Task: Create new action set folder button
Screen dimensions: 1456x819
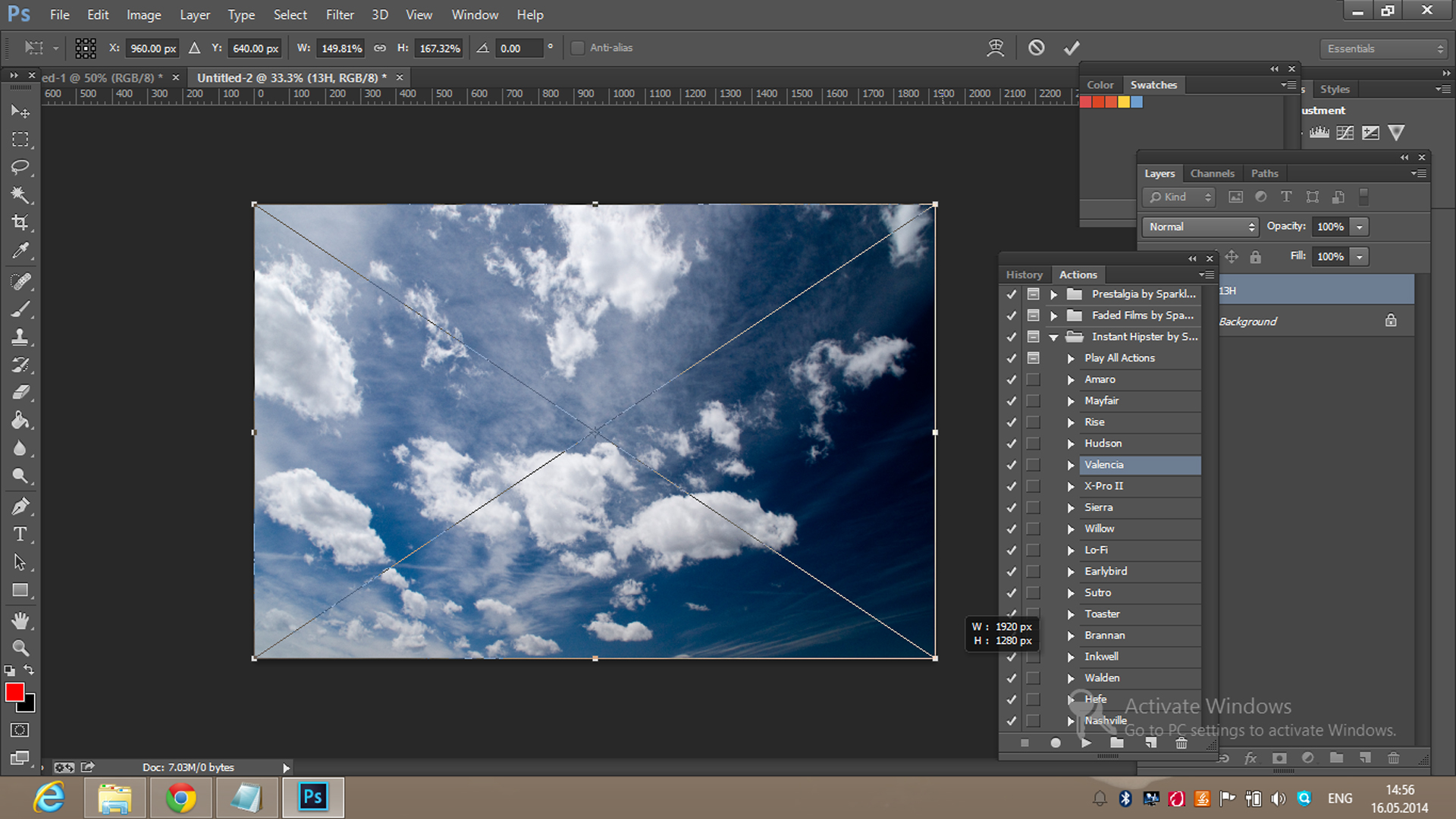Action: point(1117,743)
